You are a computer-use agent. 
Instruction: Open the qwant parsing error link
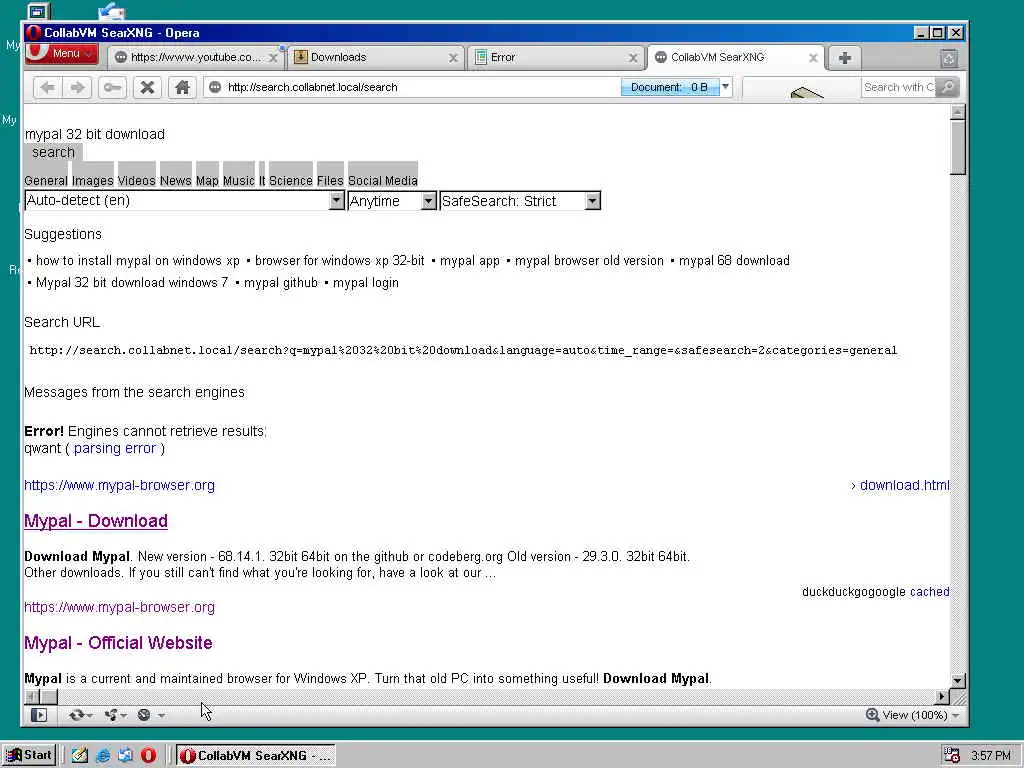115,449
